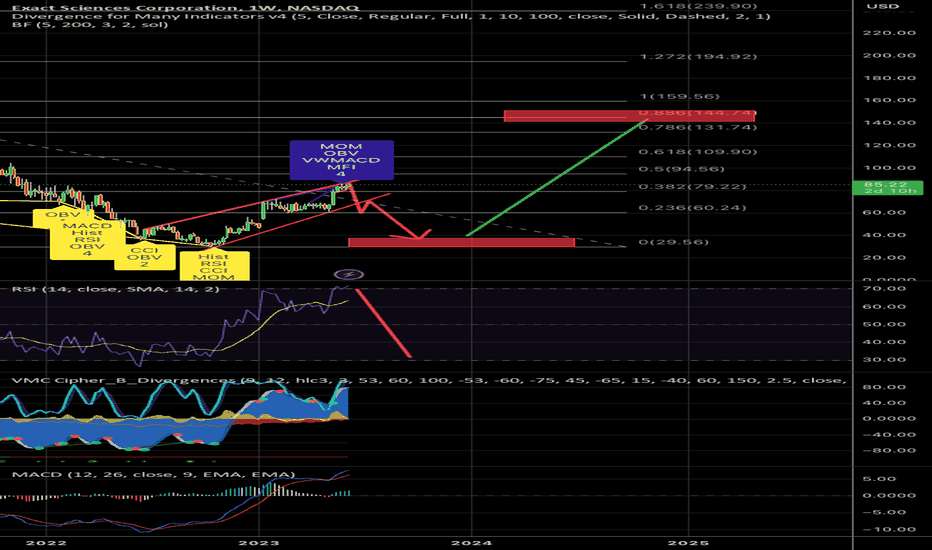The width and height of the screenshot is (932, 550).
Task: Click the 0.786(131.74) Fibonacci level label
Action: click(x=698, y=127)
